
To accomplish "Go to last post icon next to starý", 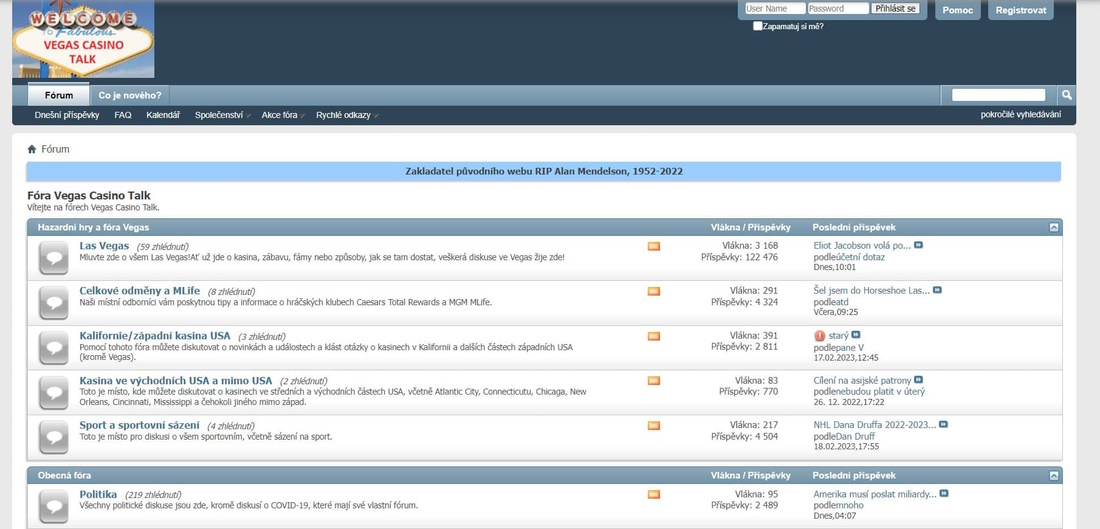I will pyautogui.click(x=856, y=335).
